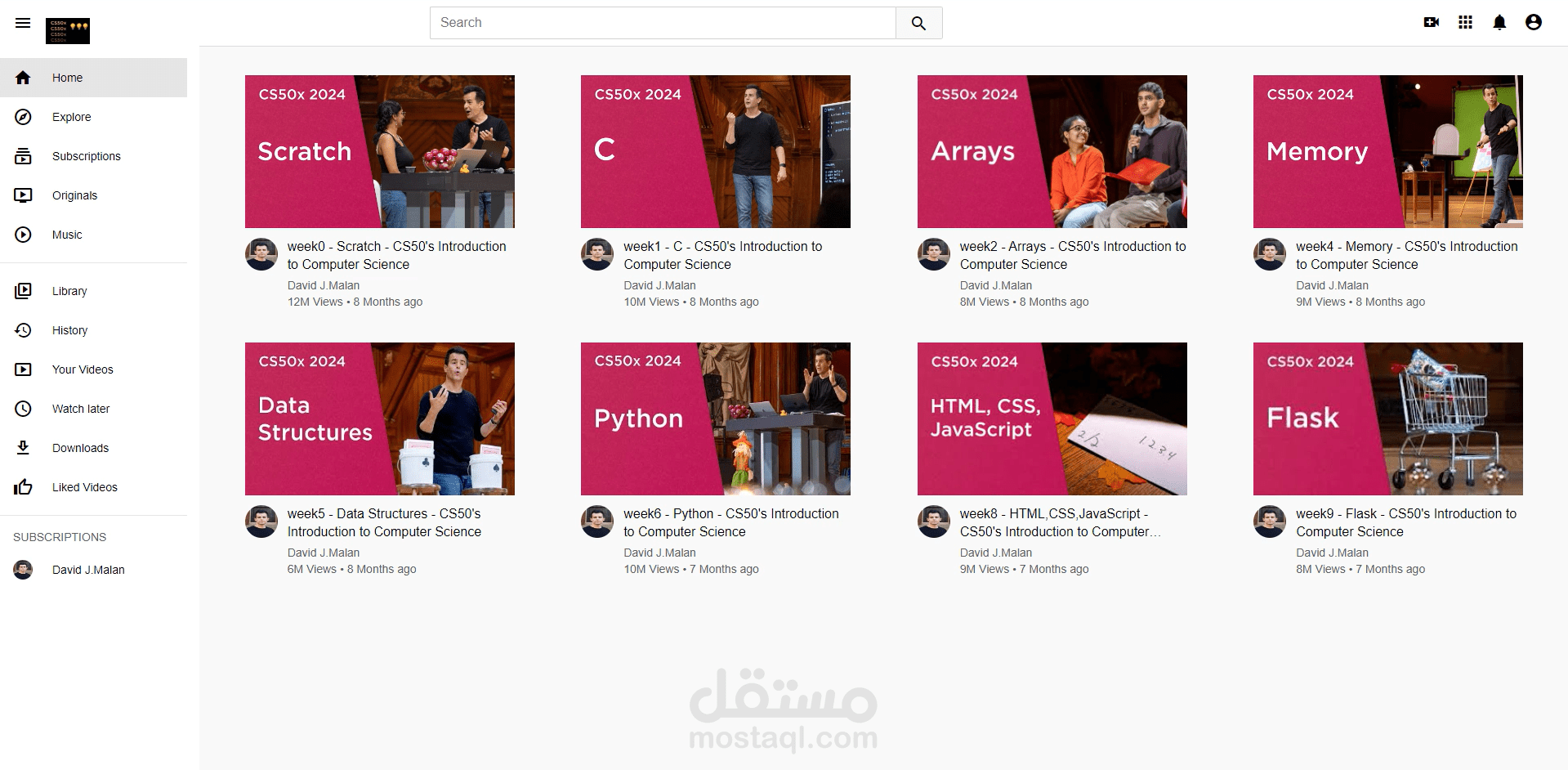Click the Downloads arrow icon
1568x770 pixels.
[23, 448]
